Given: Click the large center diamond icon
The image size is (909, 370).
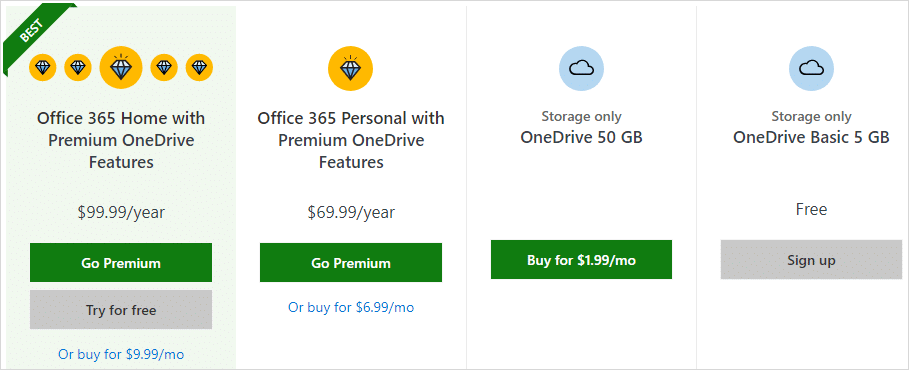Looking at the screenshot, I should 121,68.
